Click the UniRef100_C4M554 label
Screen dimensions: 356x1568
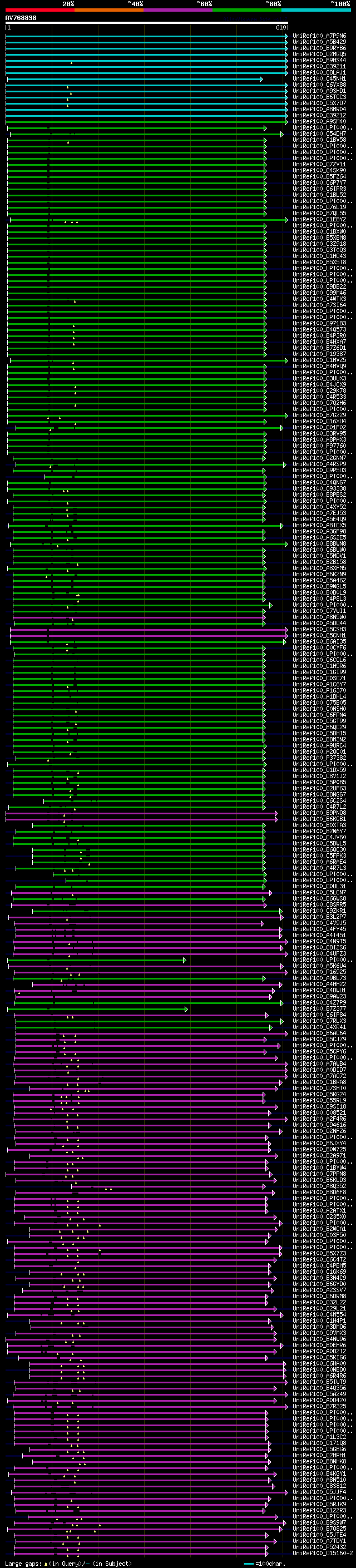(319, 1314)
